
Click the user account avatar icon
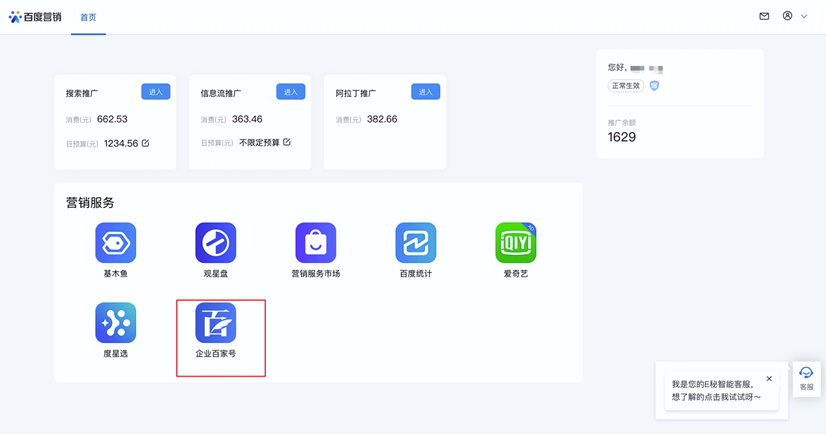(787, 16)
